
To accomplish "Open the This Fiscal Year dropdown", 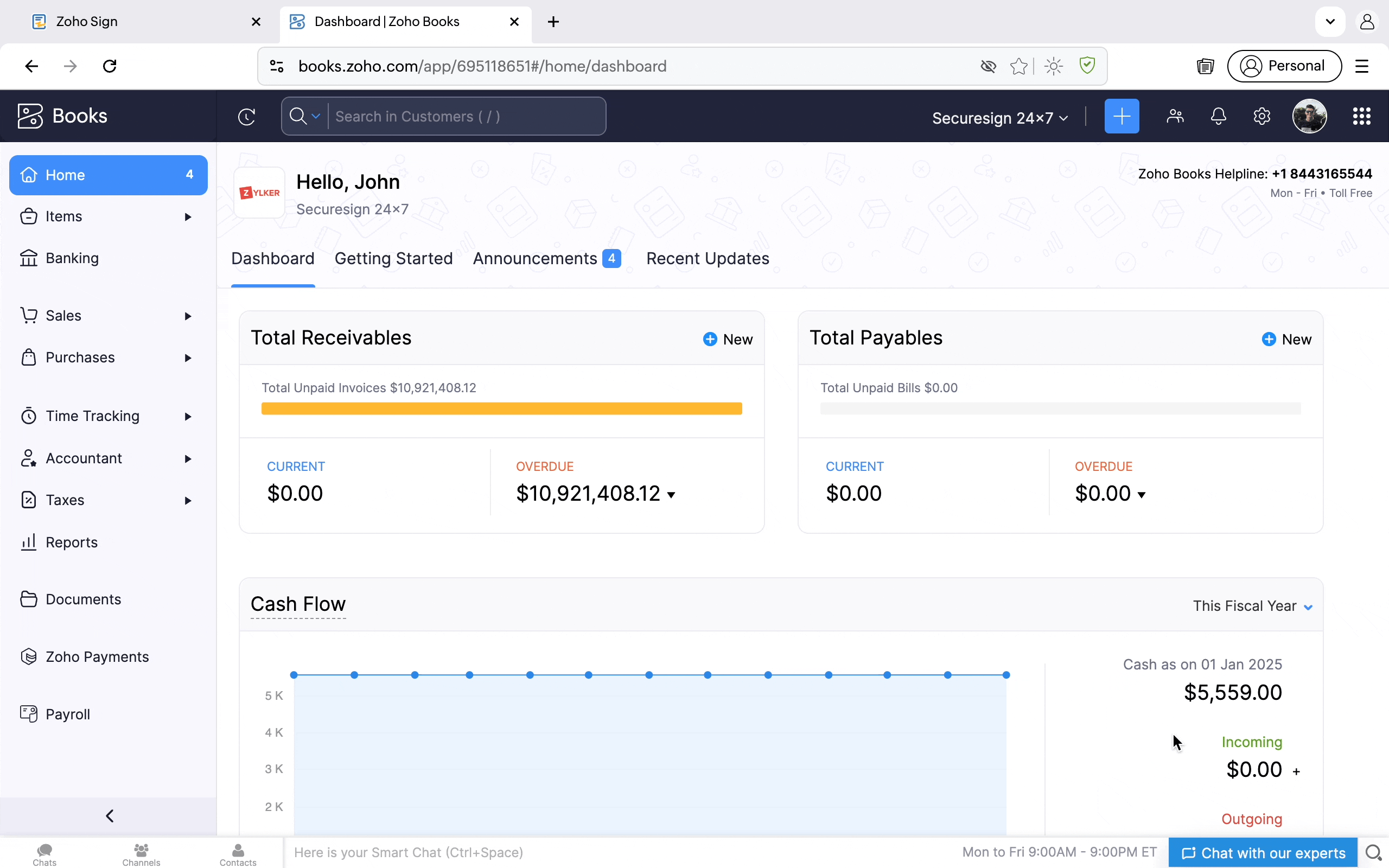I will [x=1252, y=606].
